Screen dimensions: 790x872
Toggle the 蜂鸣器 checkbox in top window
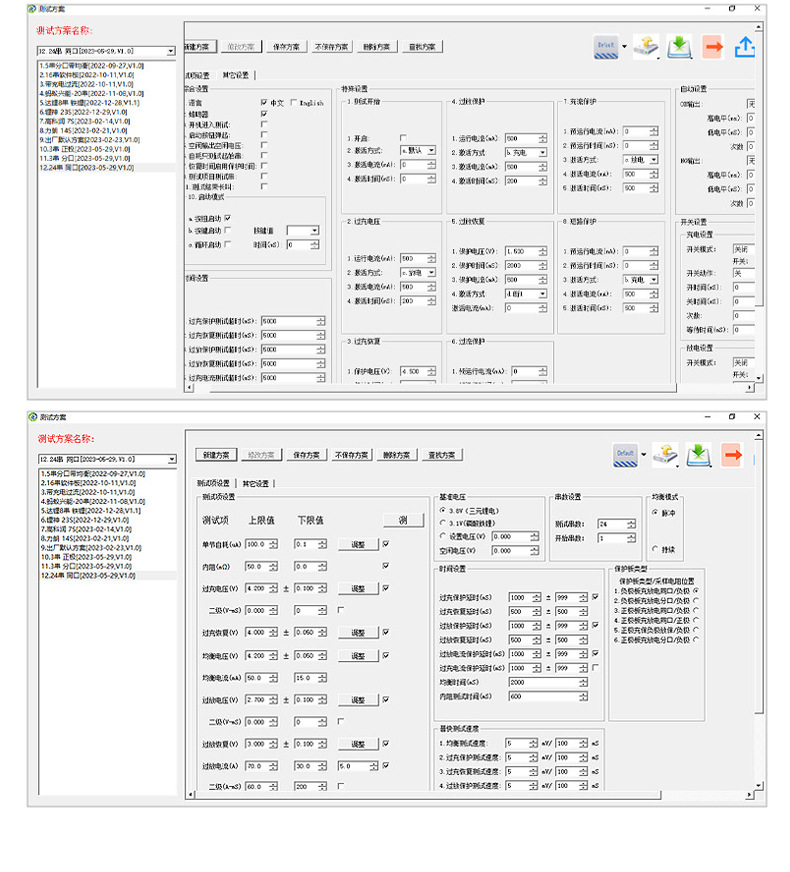[x=264, y=113]
